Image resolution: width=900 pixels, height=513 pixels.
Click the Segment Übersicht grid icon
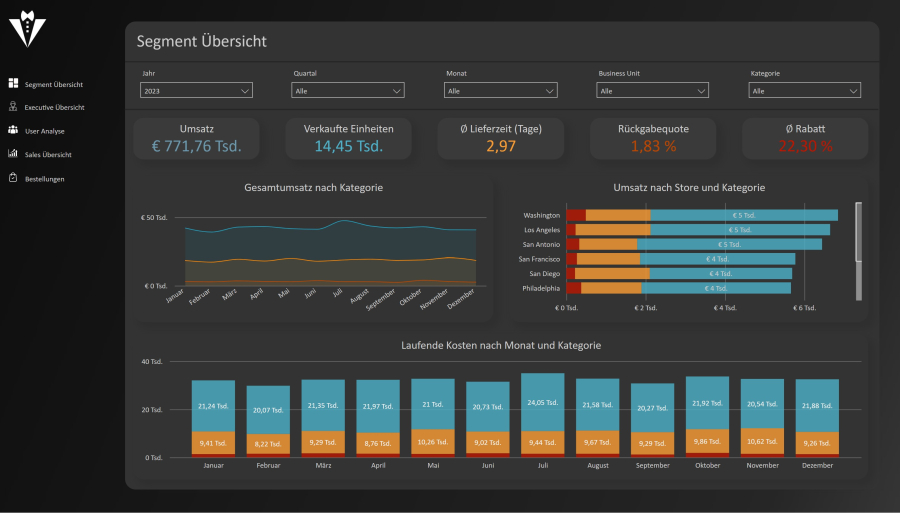13,84
